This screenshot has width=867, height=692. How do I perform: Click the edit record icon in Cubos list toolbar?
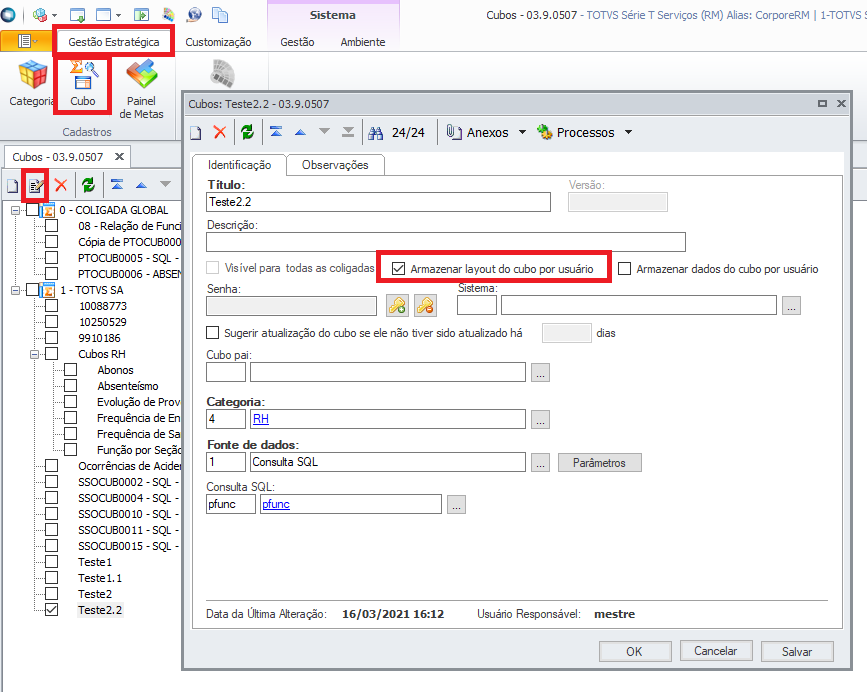point(36,185)
